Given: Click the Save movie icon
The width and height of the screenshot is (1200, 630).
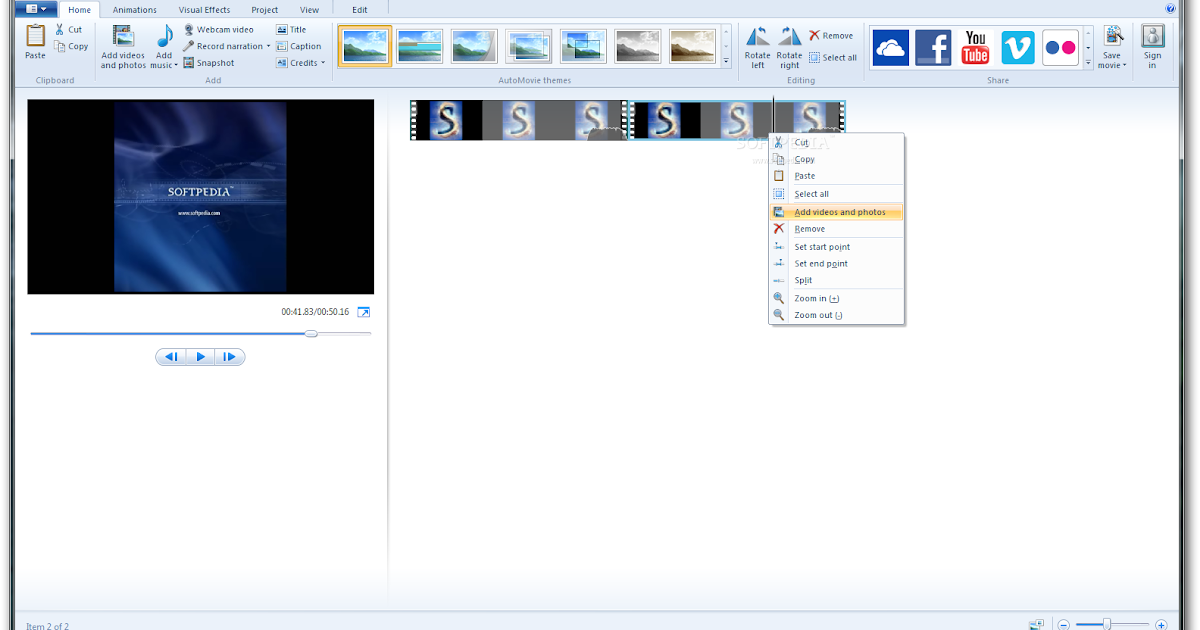Looking at the screenshot, I should click(x=1112, y=36).
